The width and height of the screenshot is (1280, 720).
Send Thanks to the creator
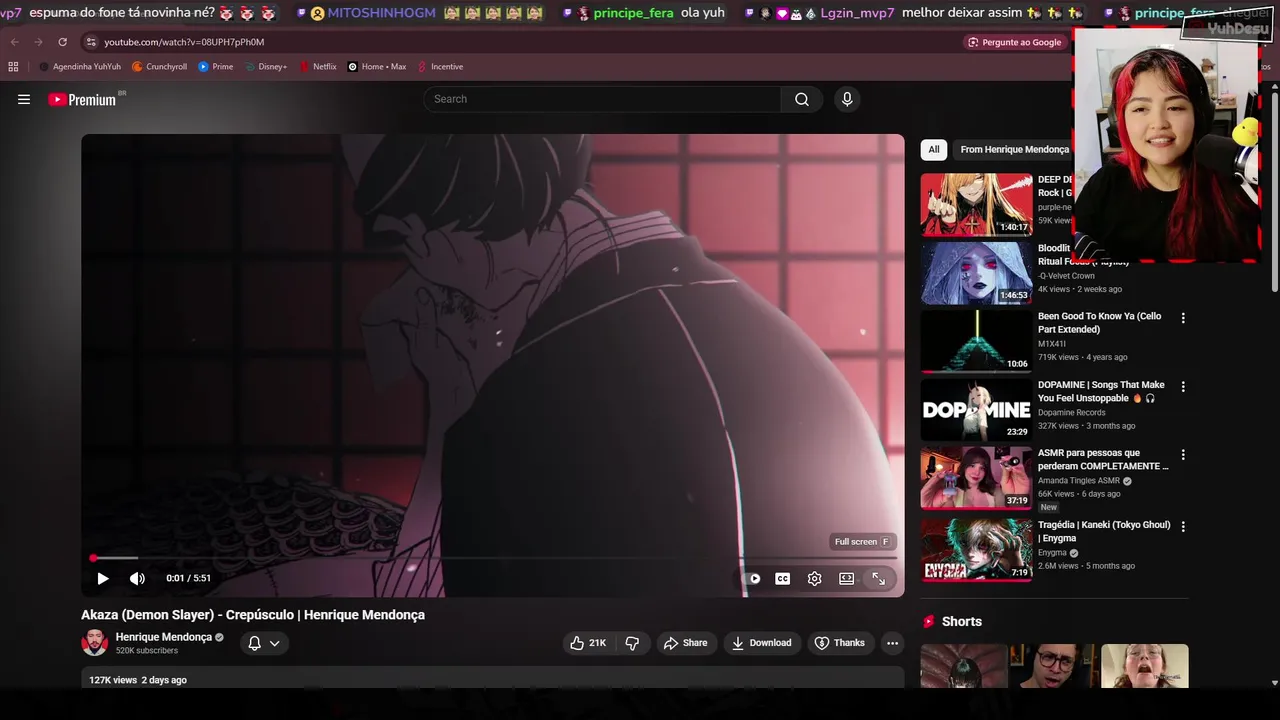click(x=840, y=643)
